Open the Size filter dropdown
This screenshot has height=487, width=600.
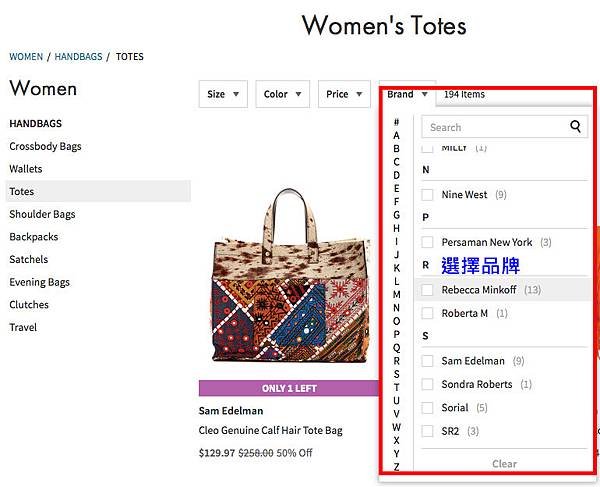tap(223, 94)
